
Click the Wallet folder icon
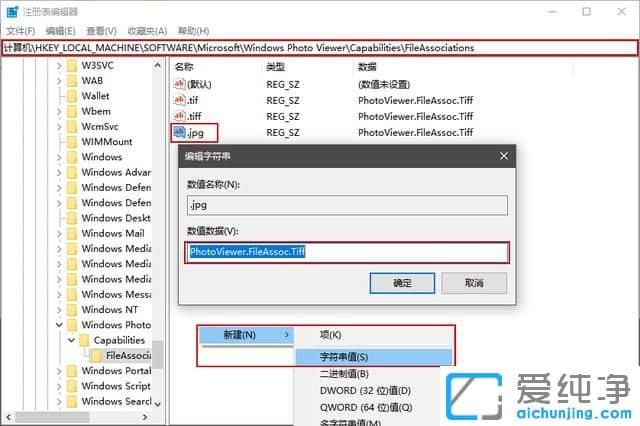[x=72, y=96]
